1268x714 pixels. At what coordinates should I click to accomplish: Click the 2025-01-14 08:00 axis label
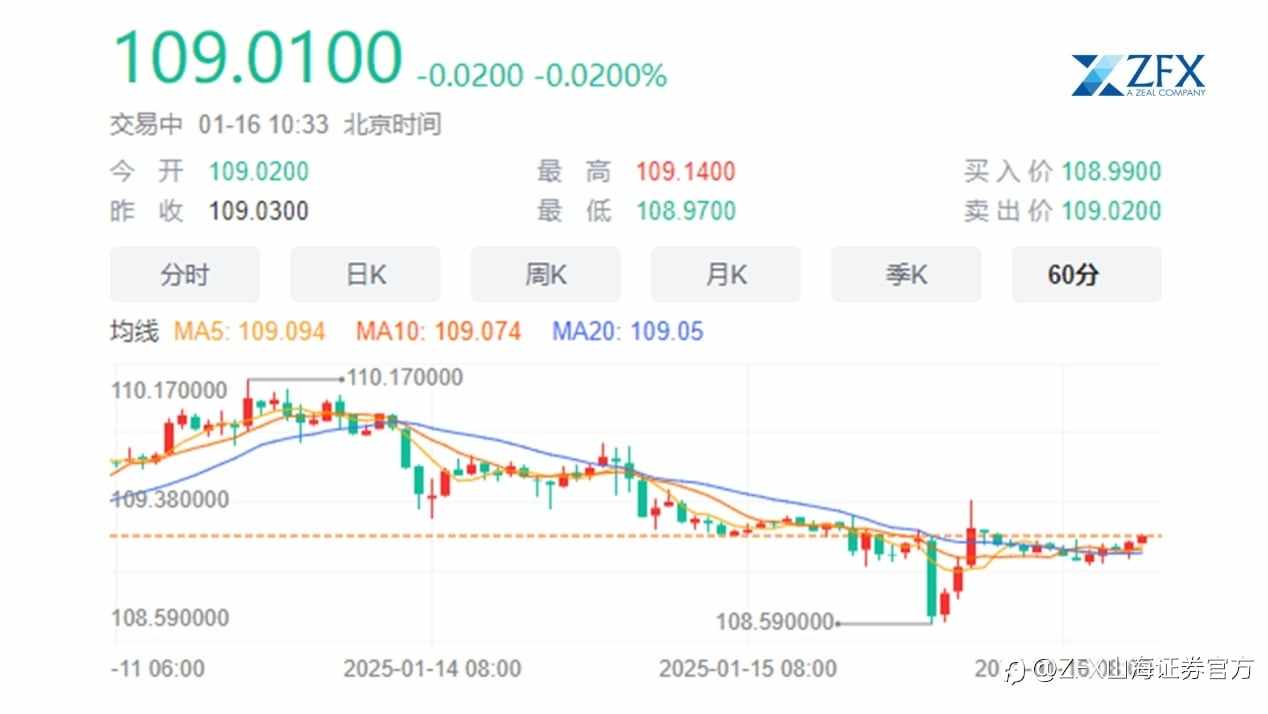(432, 668)
